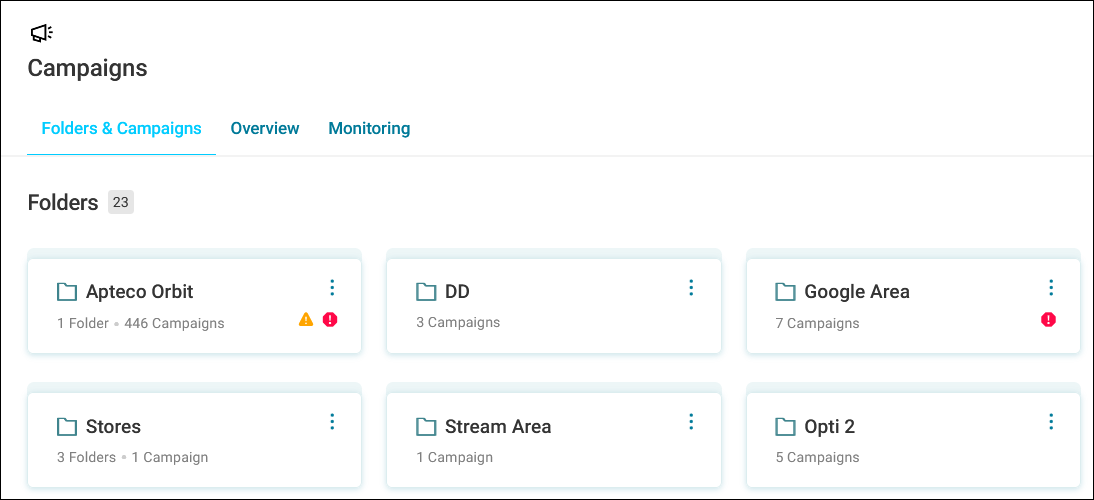Click the folders count badge showing 23
1094x500 pixels.
121,203
